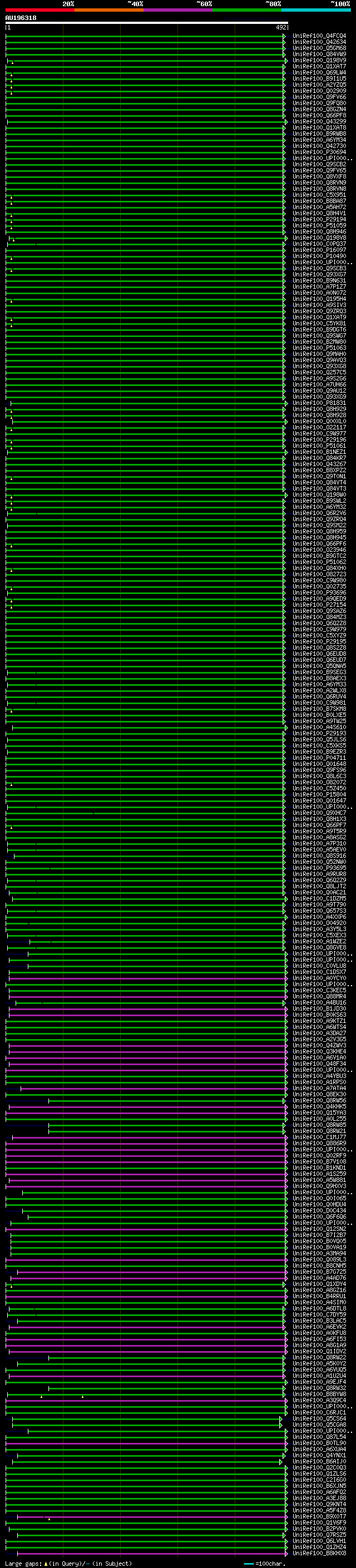Screen dimensions: 356x1568
Task: Select UniRef100_P51059 label
Action: coord(319,225)
